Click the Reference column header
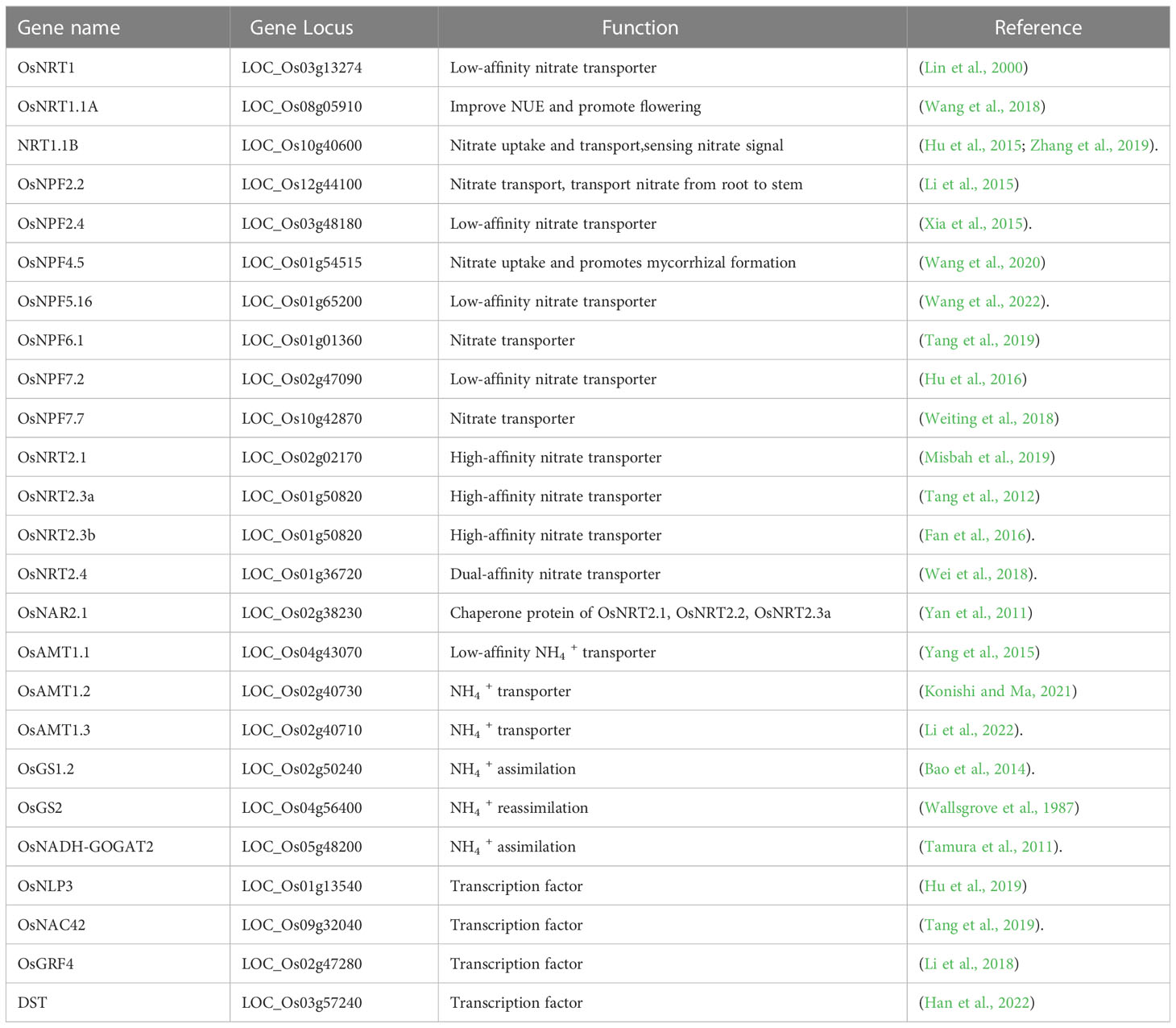The image size is (1176, 1028). click(x=1038, y=27)
